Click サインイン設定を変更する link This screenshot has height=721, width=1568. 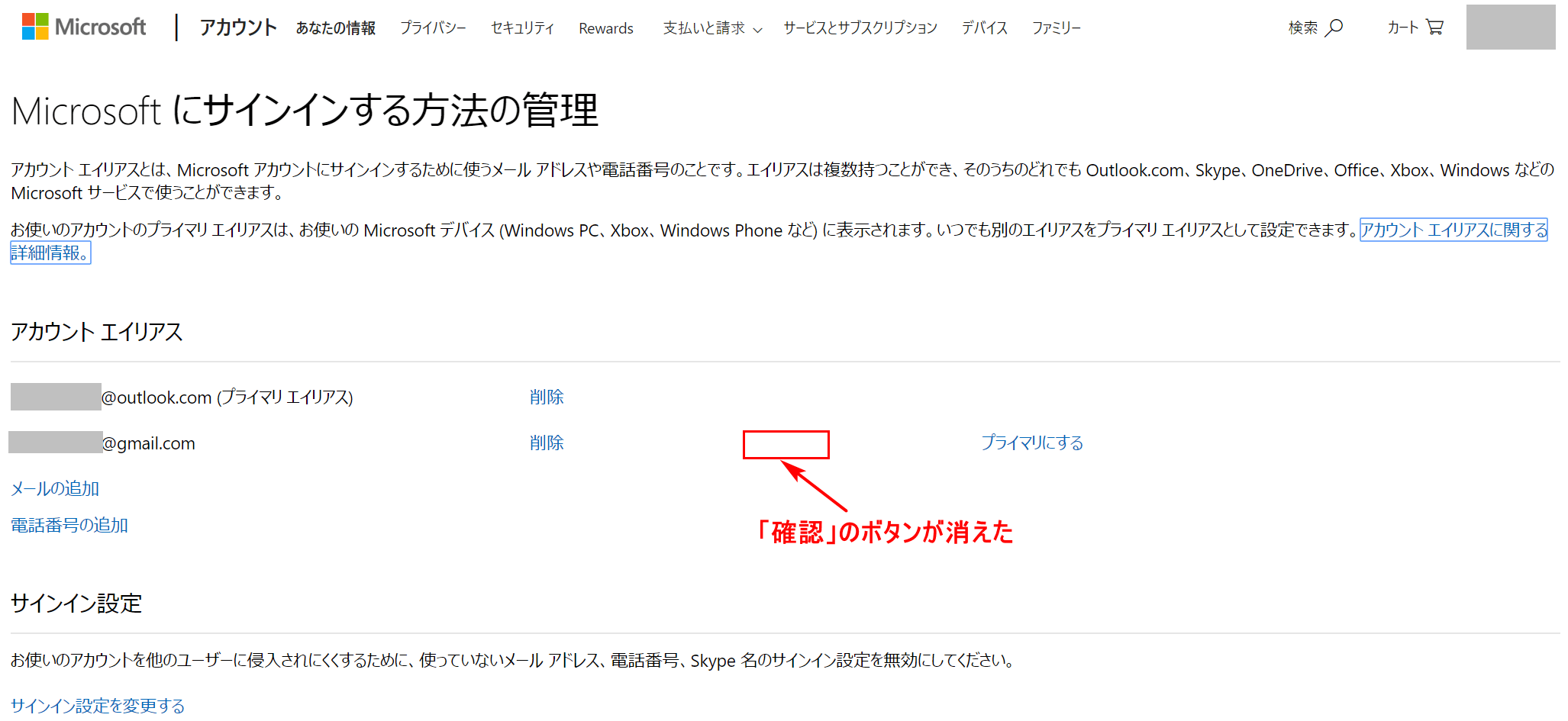tap(98, 706)
